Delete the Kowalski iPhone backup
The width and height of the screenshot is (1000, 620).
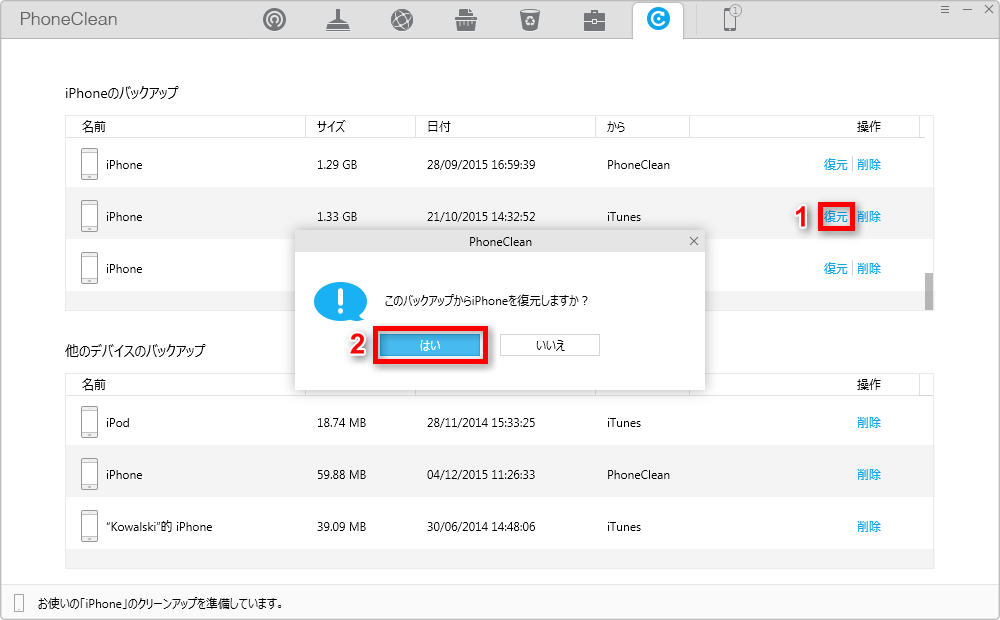point(869,527)
